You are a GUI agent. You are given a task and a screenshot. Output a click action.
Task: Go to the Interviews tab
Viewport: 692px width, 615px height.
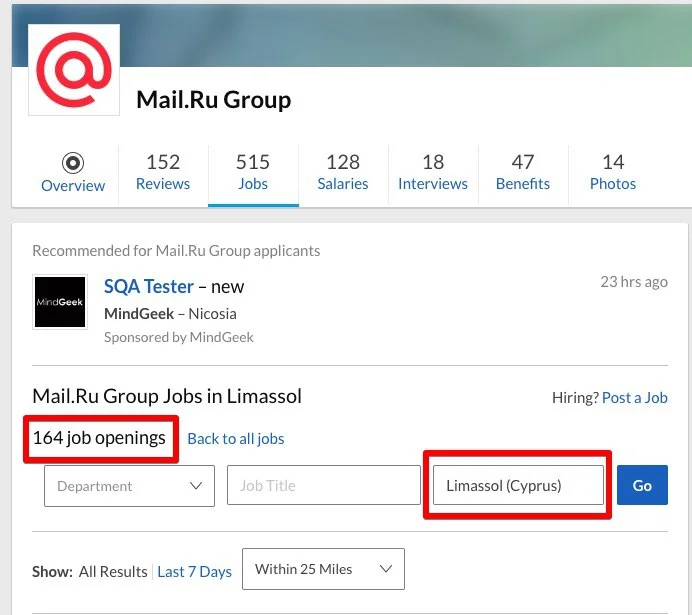coord(433,172)
